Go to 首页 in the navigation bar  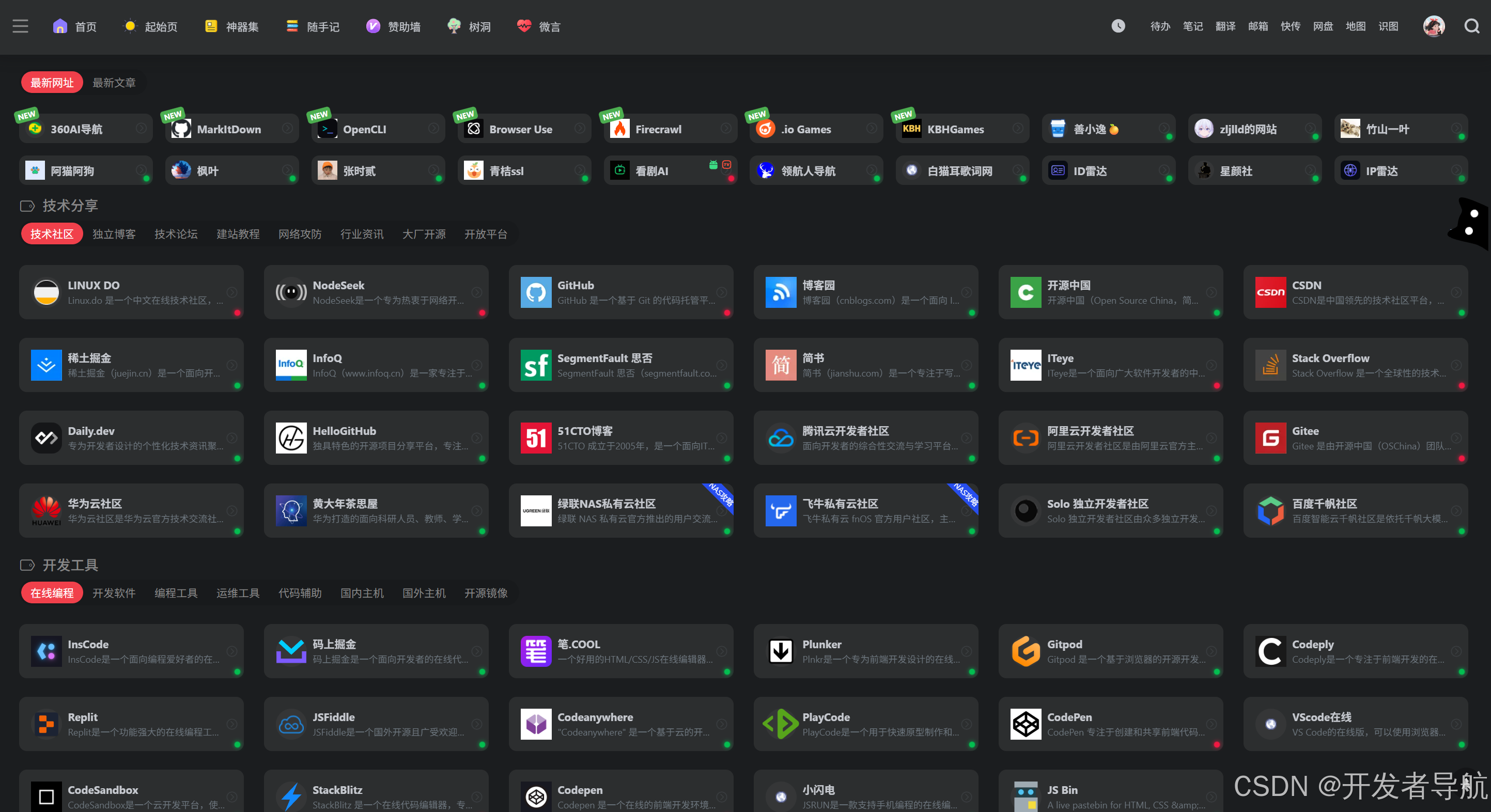tap(75, 27)
